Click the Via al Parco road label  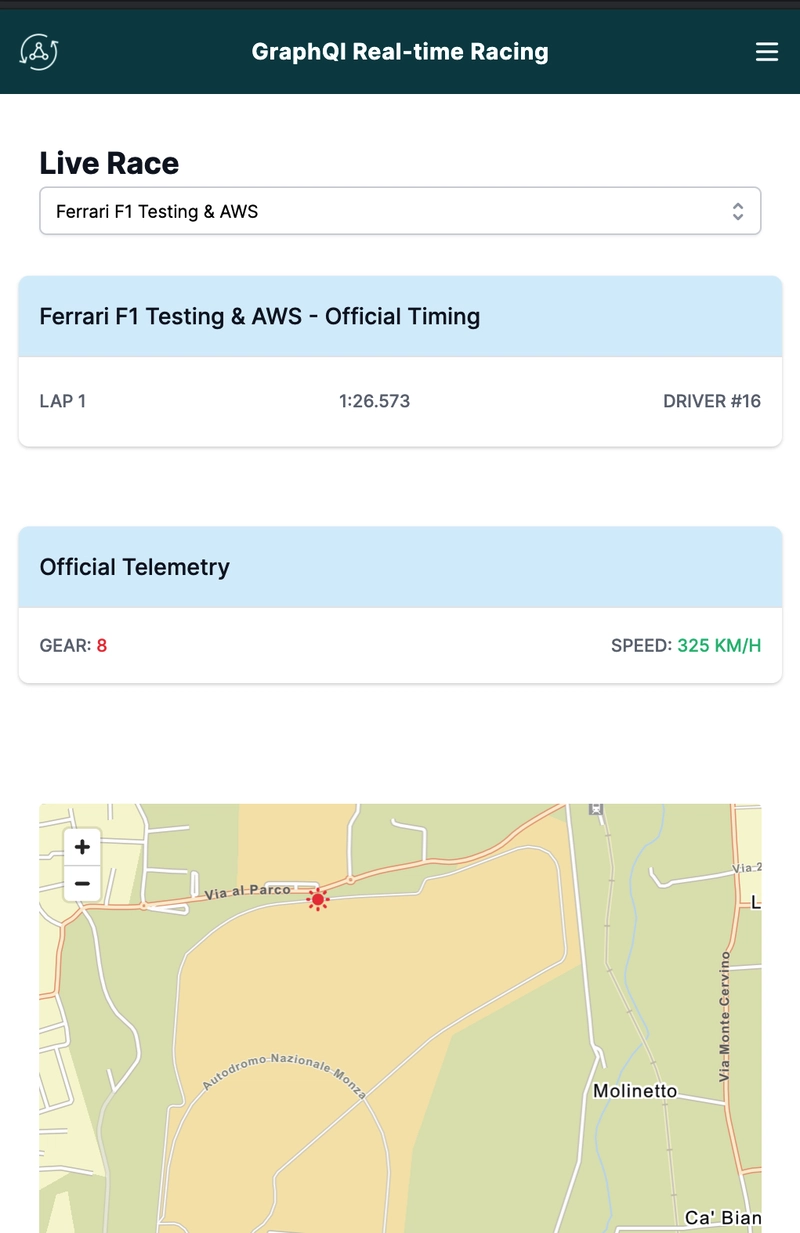(x=248, y=891)
